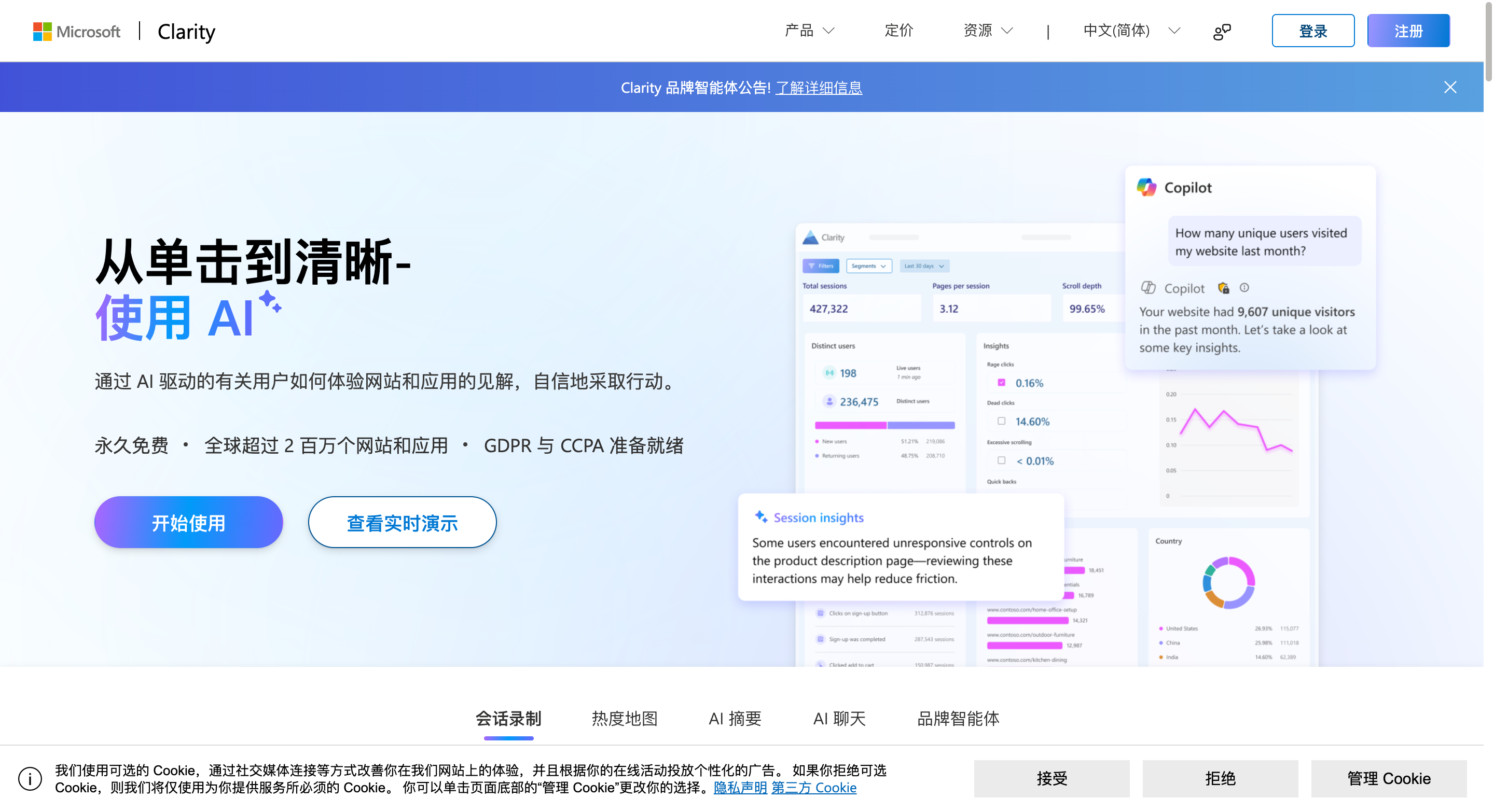The width and height of the screenshot is (1494, 812).
Task: Click Scroll depth value 99.65%
Action: tap(1087, 309)
